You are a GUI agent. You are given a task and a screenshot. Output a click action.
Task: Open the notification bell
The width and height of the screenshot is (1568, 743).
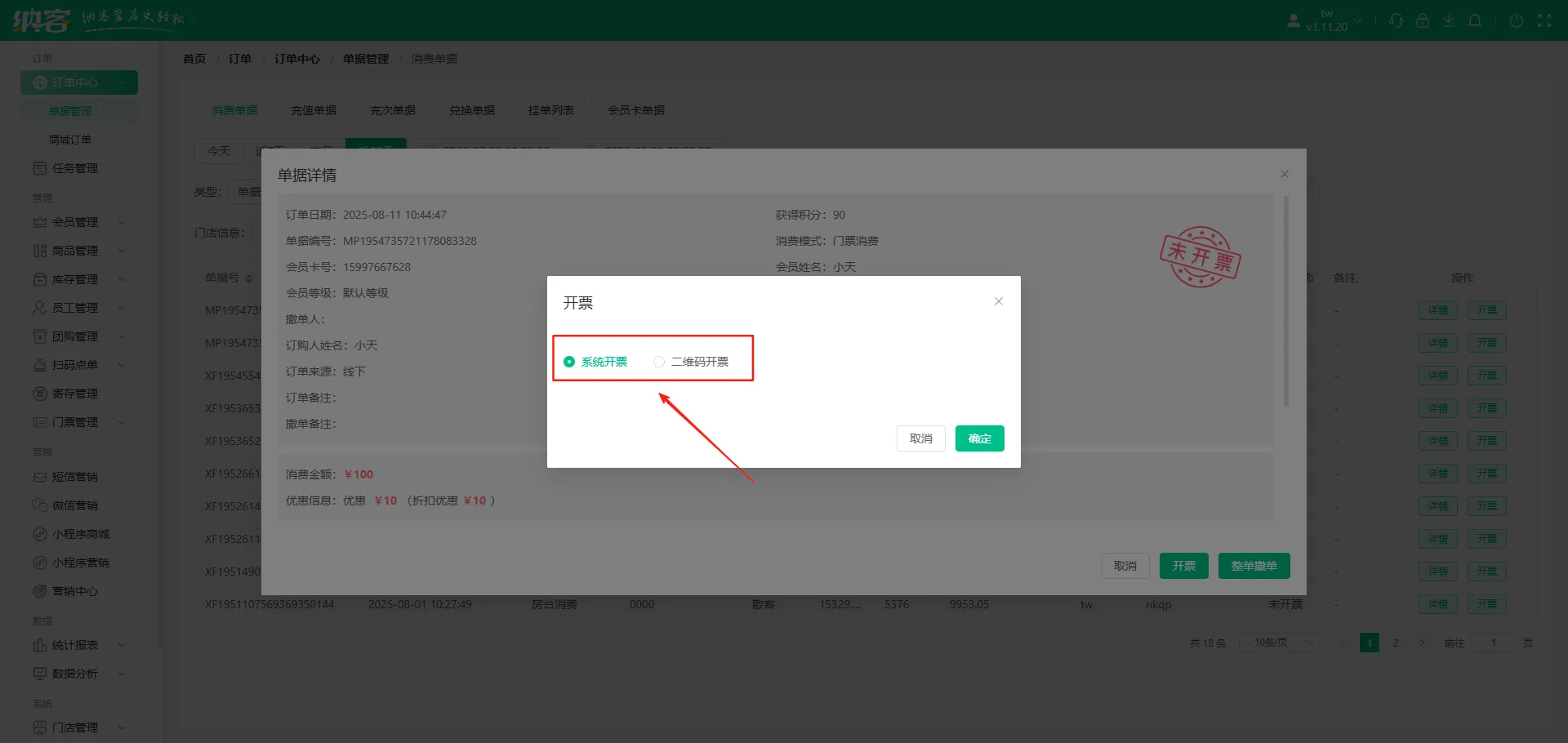coord(1475,20)
